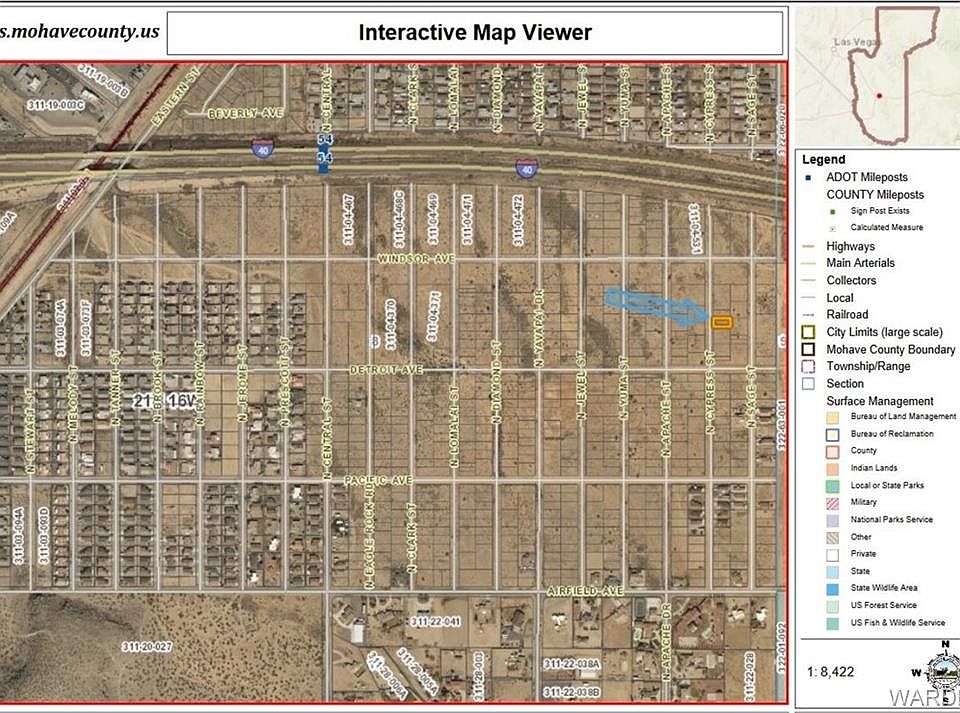Screen dimensions: 960x713
Task: Click parcel label 311-04-407
Action: (x=349, y=220)
